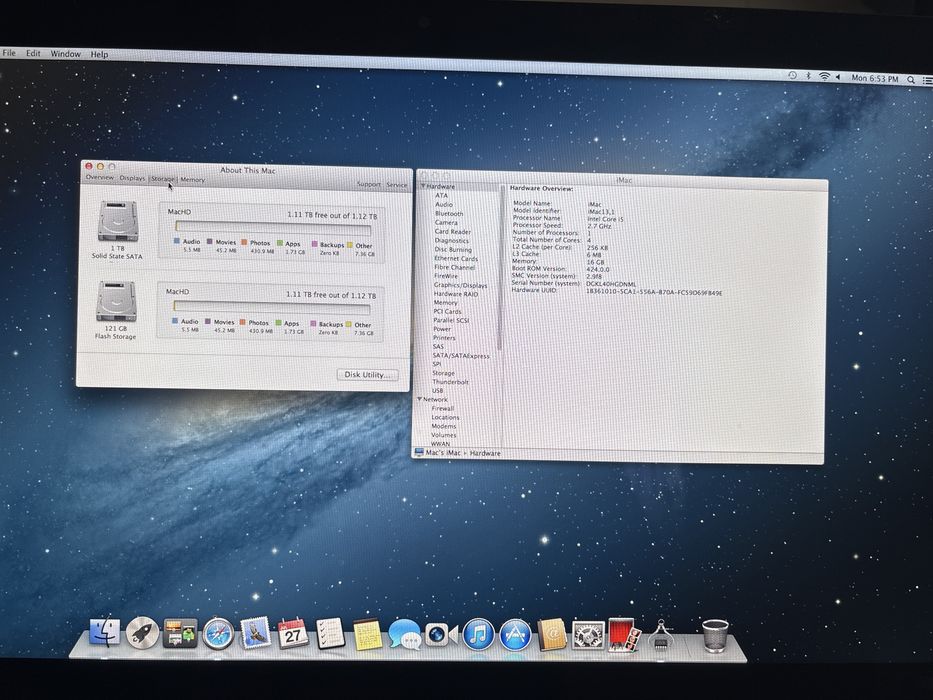Open Messages speech bubble icon
Image resolution: width=933 pixels, height=700 pixels.
pos(405,635)
